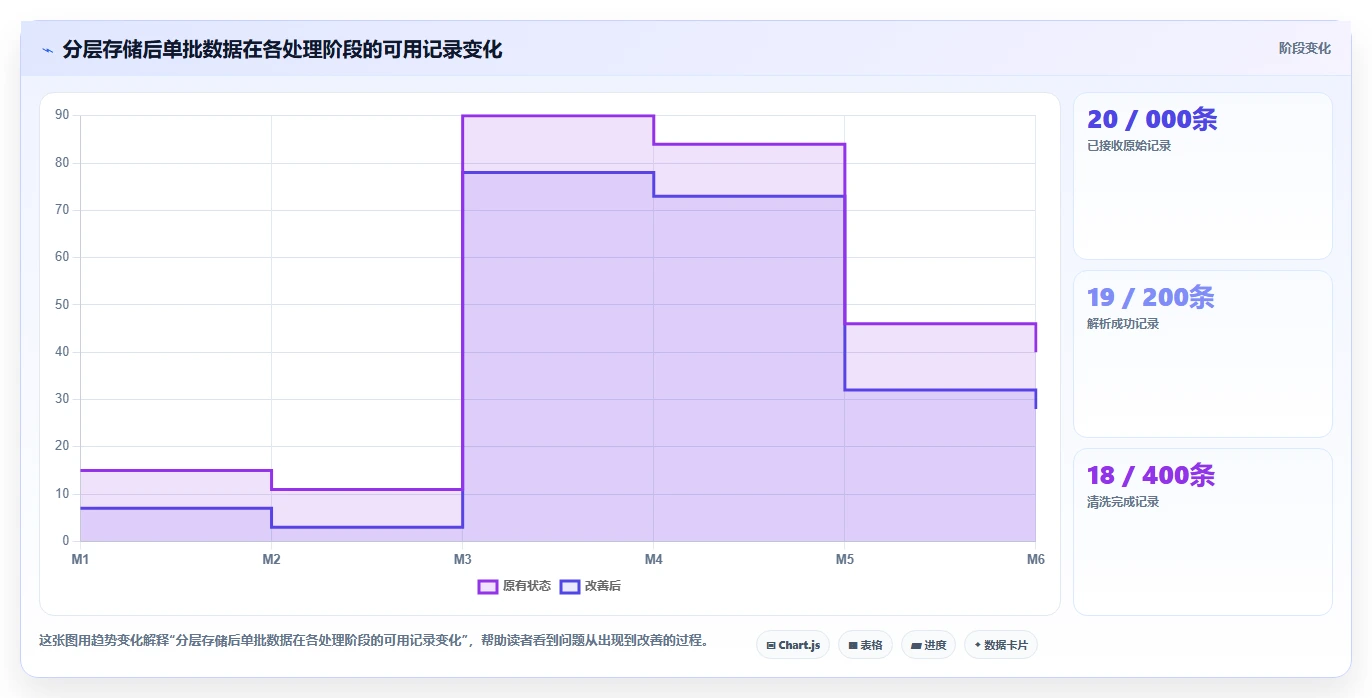Viewport: 1372px width, 698px height.
Task: Click the 改善后 indigo legend swatch
Action: (x=570, y=586)
